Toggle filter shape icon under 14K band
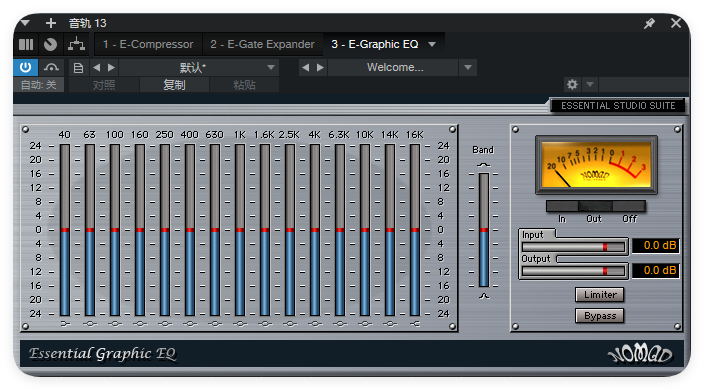 coord(390,324)
